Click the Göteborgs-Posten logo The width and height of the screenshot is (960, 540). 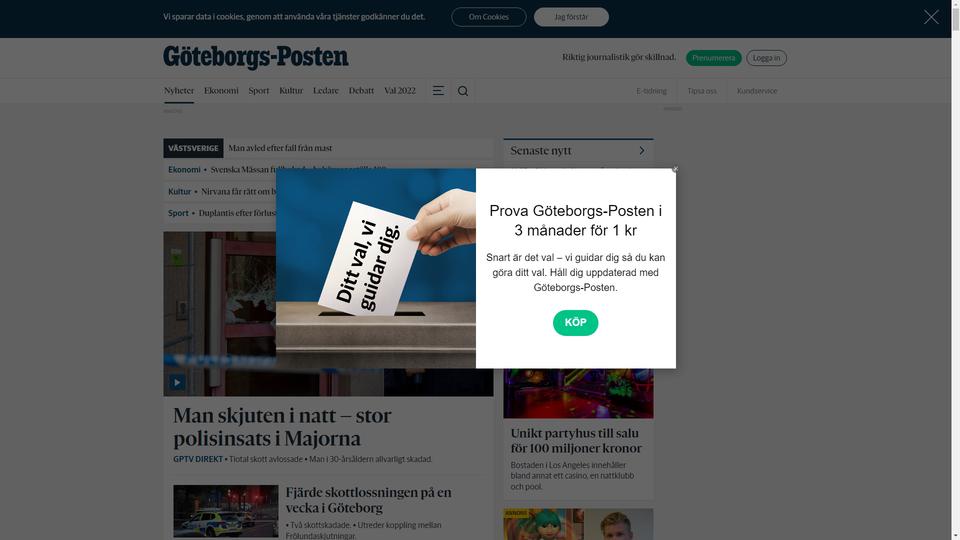tap(256, 58)
